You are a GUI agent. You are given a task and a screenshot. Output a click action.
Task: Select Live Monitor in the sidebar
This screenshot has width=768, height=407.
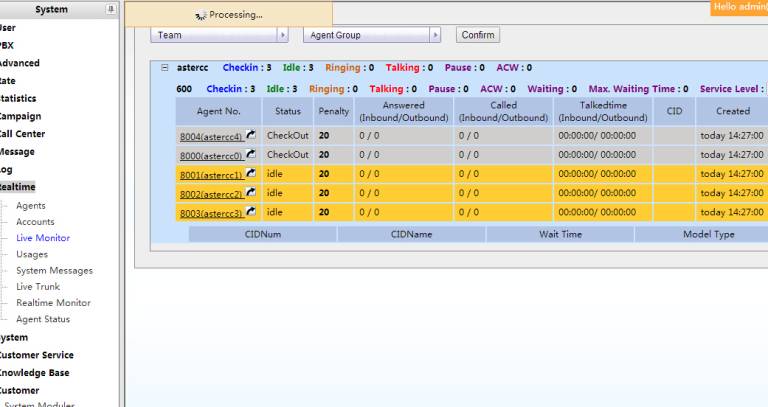(43, 238)
